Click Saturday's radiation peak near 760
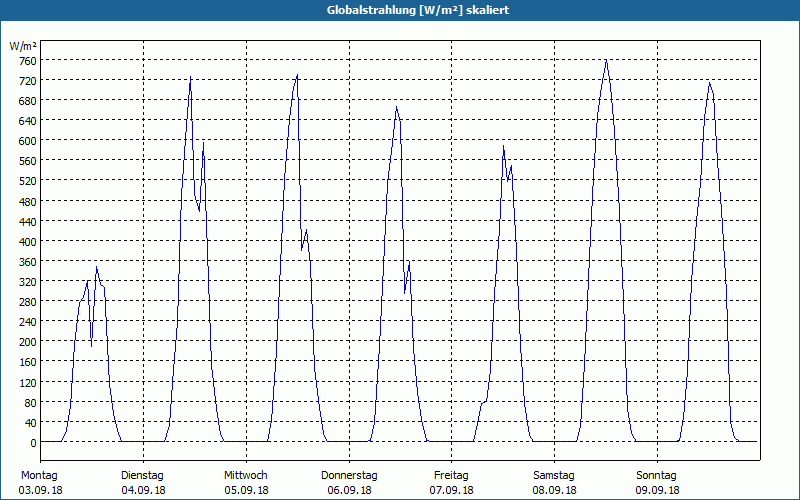Viewport: 800px width, 500px height. pos(606,60)
